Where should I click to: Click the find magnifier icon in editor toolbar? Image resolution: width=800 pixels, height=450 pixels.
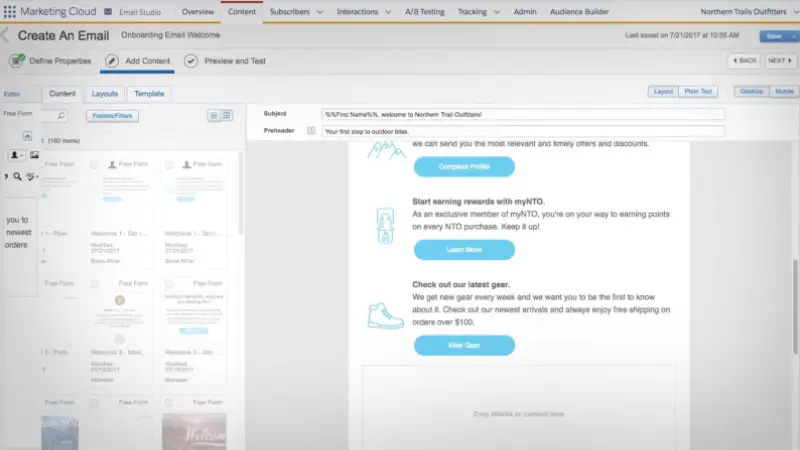pos(17,177)
